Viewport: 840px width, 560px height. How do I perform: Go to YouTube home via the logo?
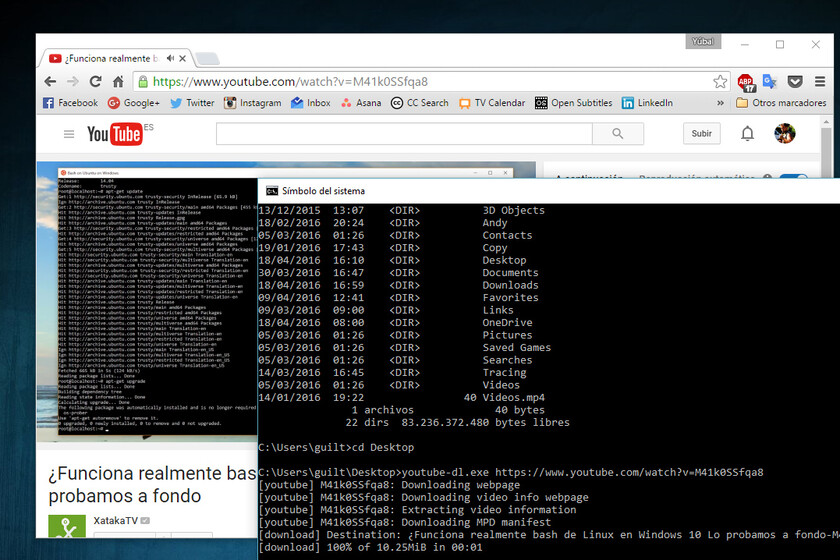tap(115, 134)
